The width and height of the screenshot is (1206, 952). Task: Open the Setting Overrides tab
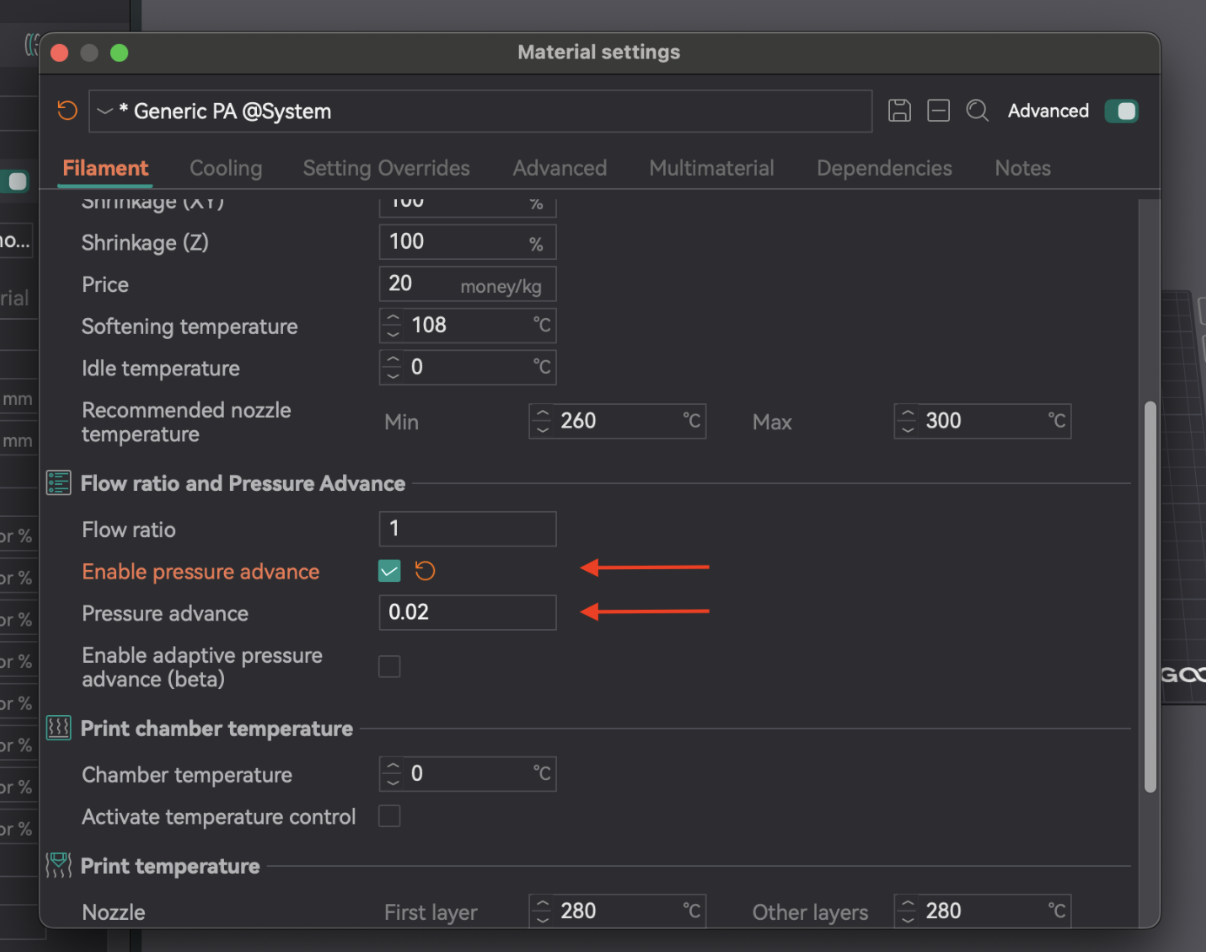[x=386, y=168]
